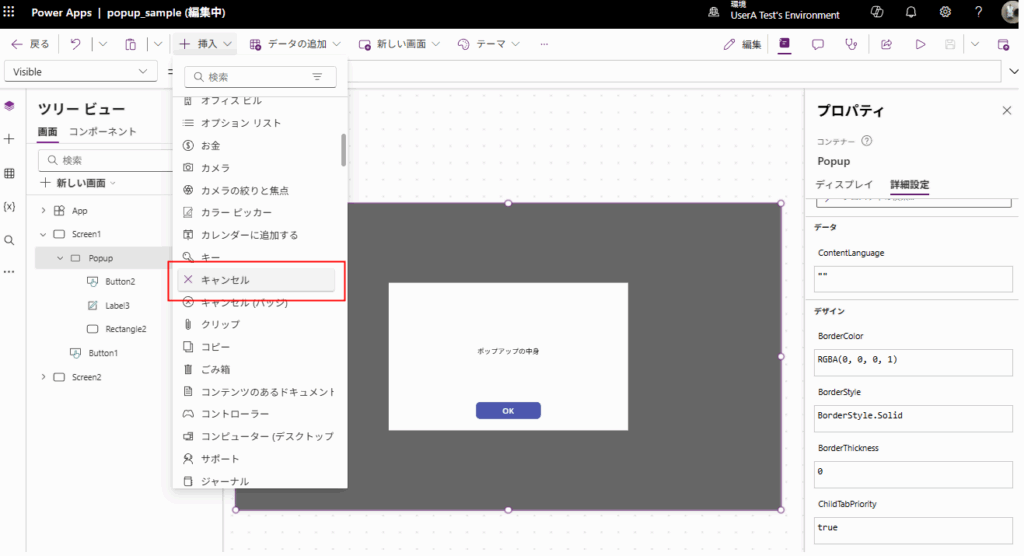Open the data table sidebar icon
The width and height of the screenshot is (1024, 556).
point(9,173)
